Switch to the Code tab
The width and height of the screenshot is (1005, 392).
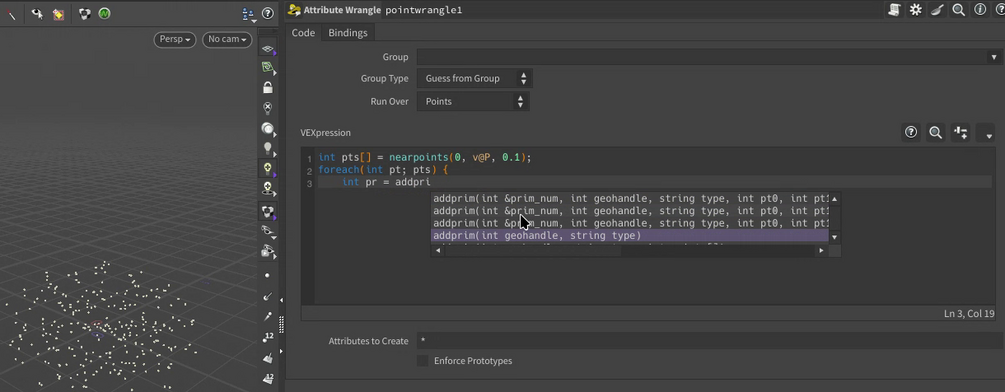click(x=303, y=33)
